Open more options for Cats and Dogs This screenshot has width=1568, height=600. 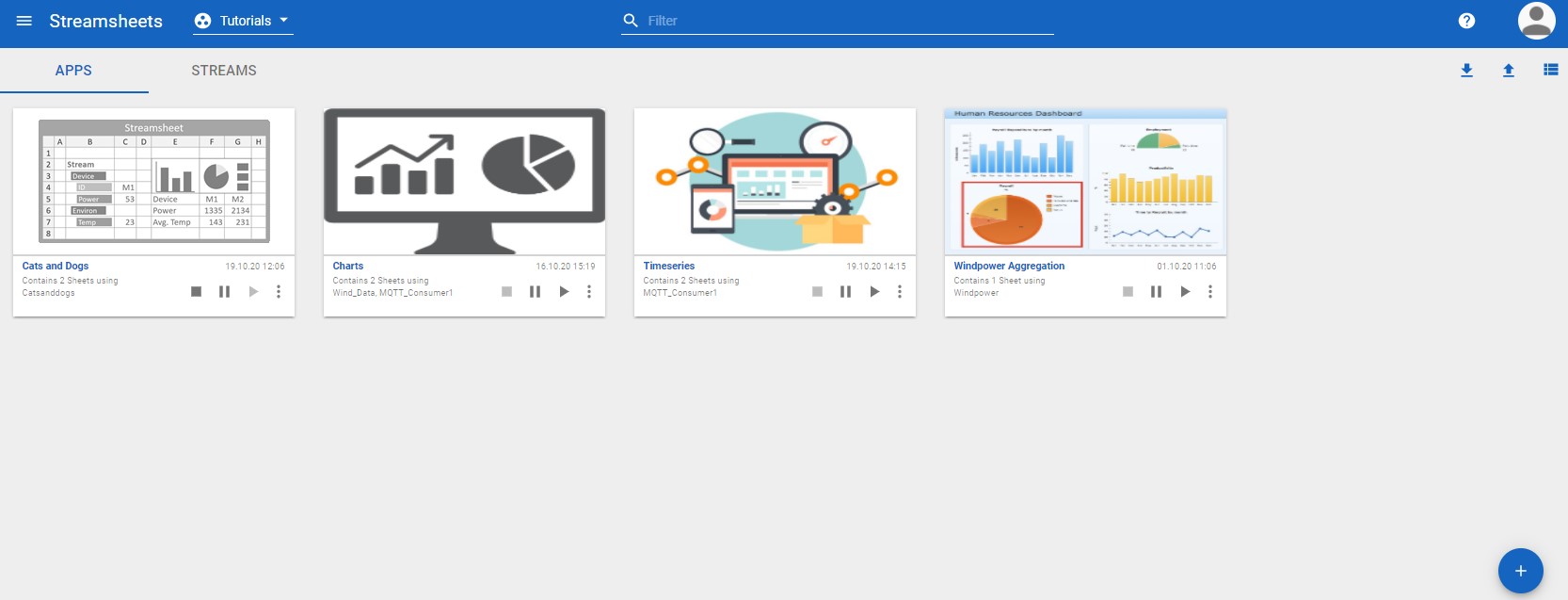click(279, 292)
